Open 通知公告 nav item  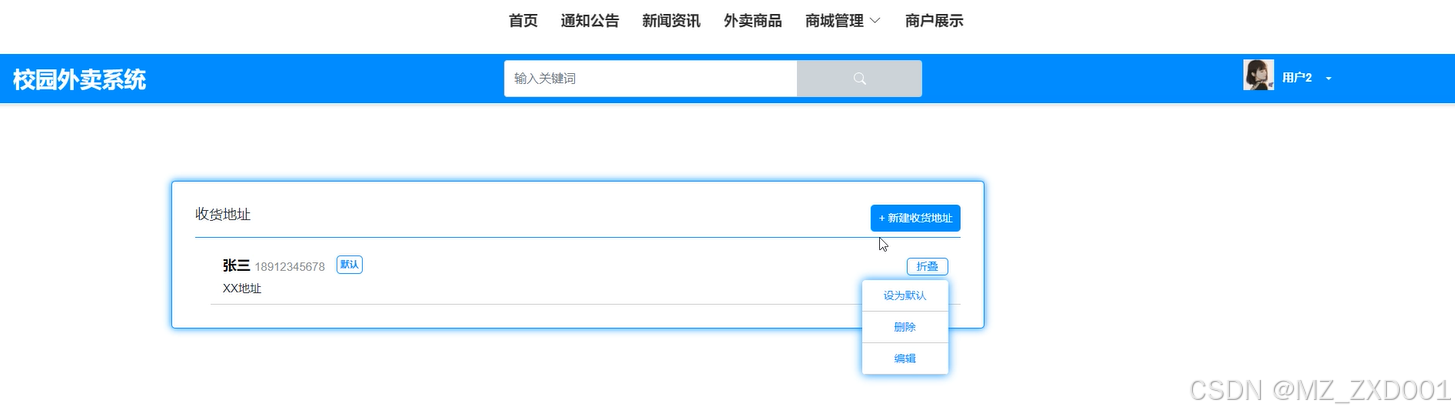click(590, 20)
